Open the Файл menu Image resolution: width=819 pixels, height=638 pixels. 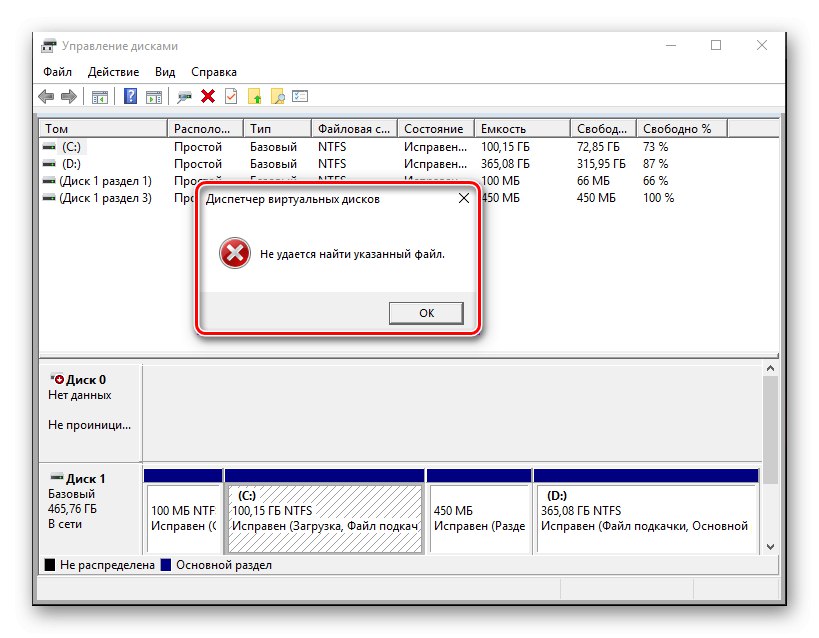(57, 72)
